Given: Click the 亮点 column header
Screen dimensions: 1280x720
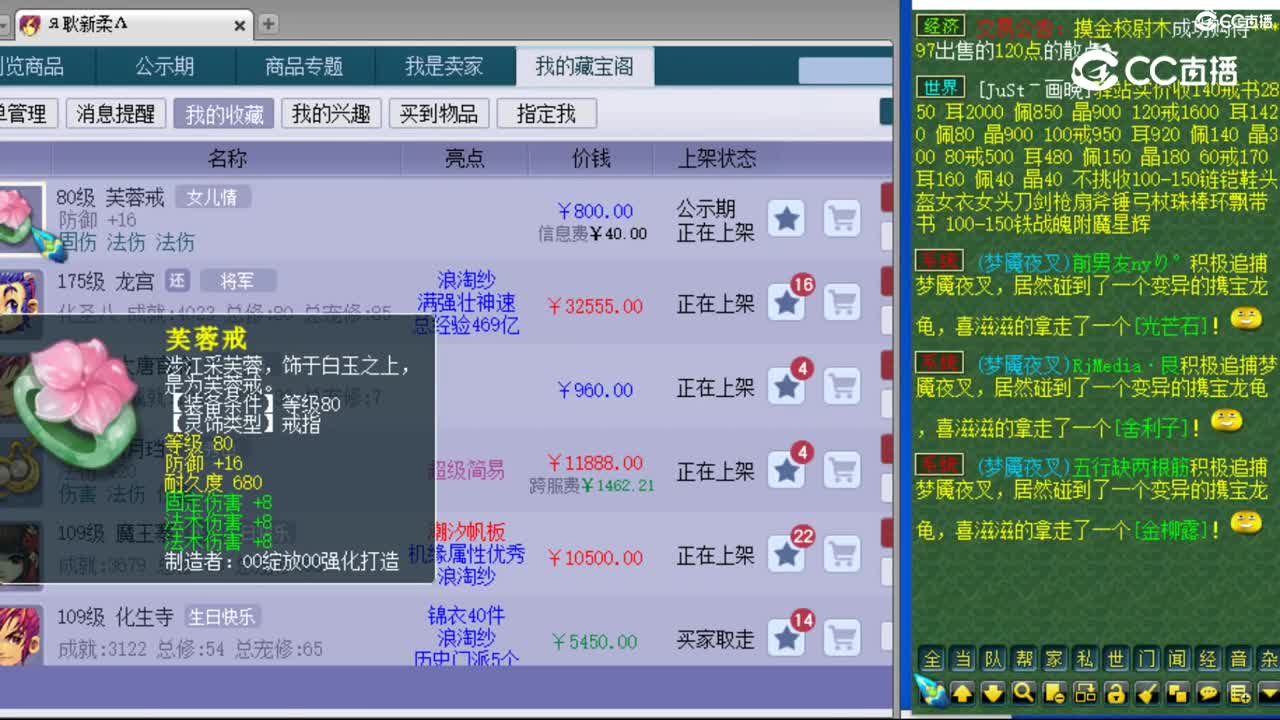Looking at the screenshot, I should 465,158.
